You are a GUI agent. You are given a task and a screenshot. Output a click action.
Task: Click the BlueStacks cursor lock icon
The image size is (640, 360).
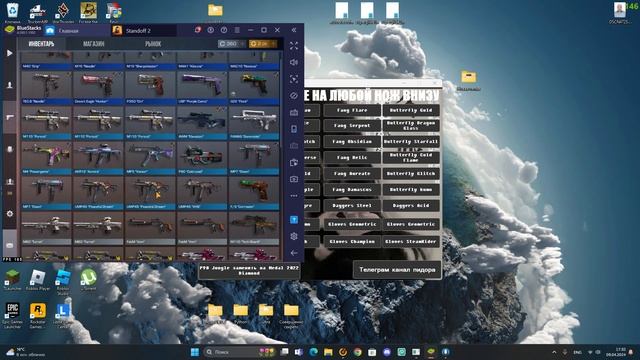click(294, 79)
